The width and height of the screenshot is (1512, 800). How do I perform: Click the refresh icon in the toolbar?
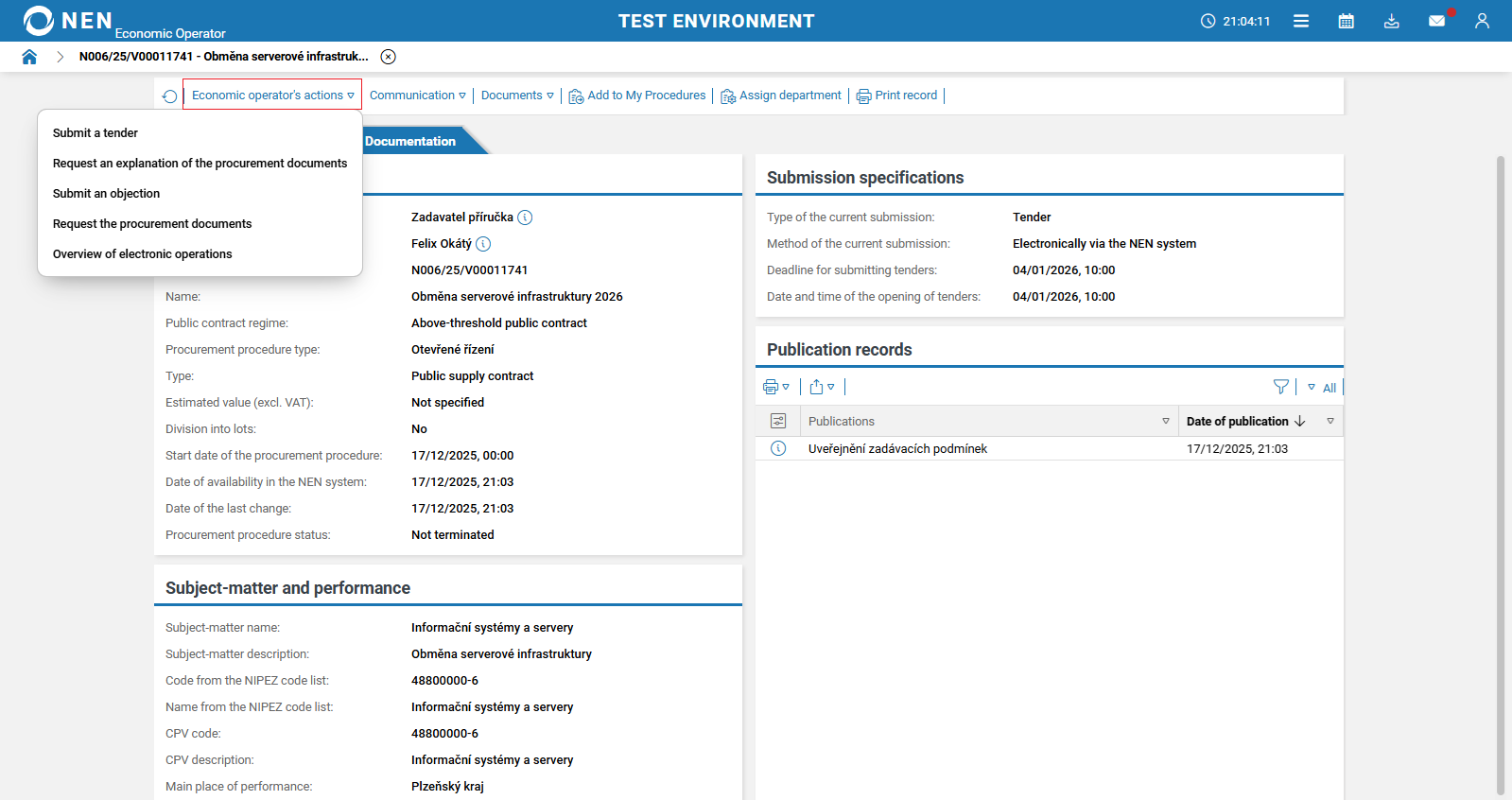tap(169, 96)
